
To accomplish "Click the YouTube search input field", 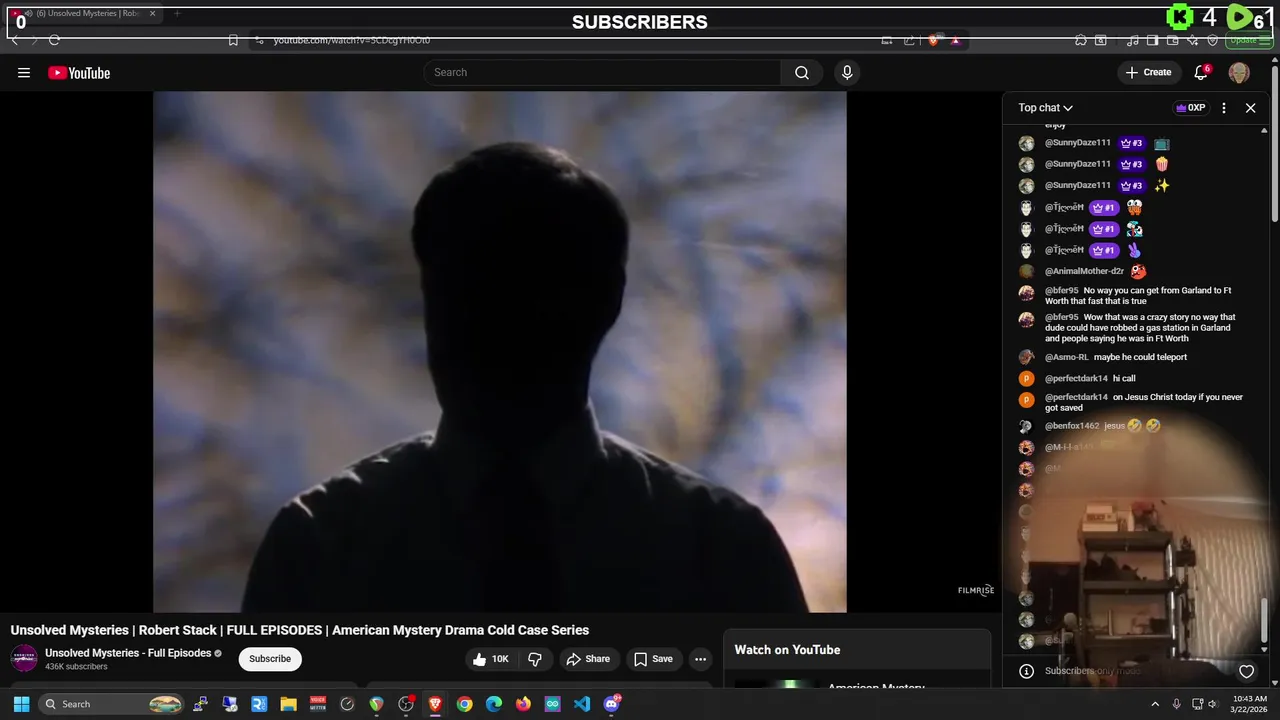I will (602, 72).
